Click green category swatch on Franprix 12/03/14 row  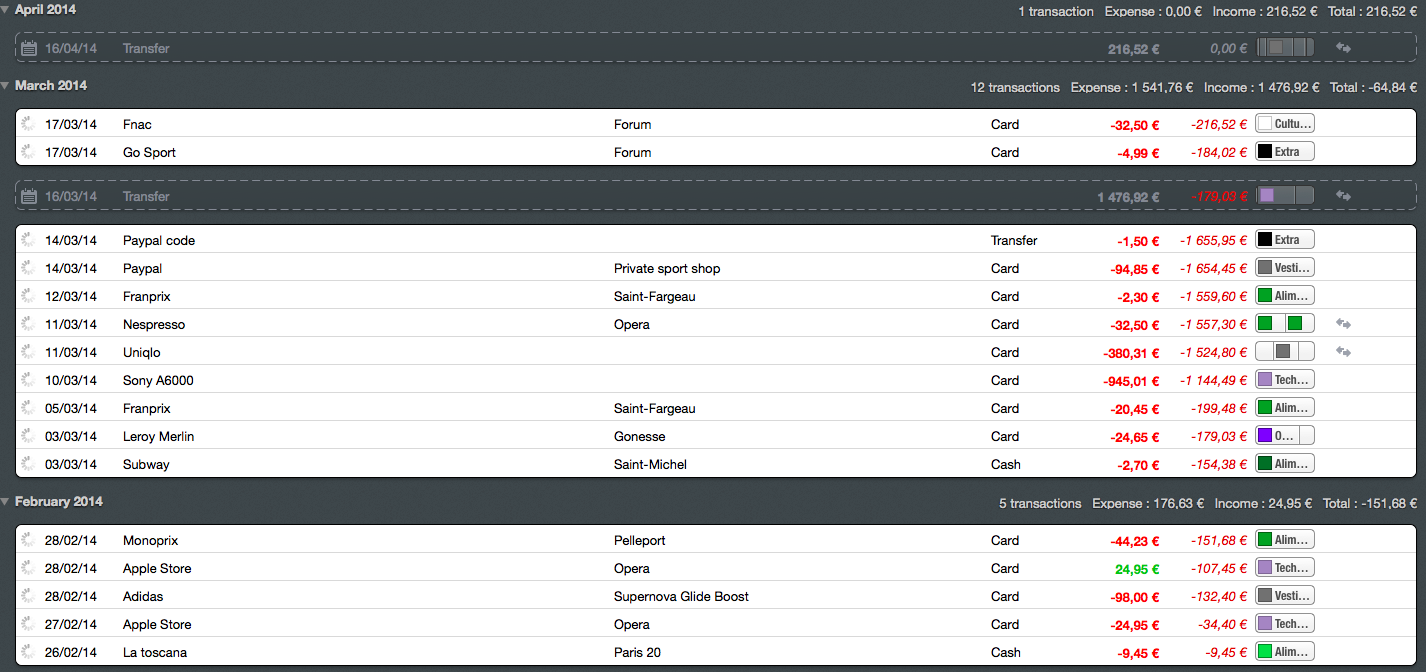(1265, 296)
